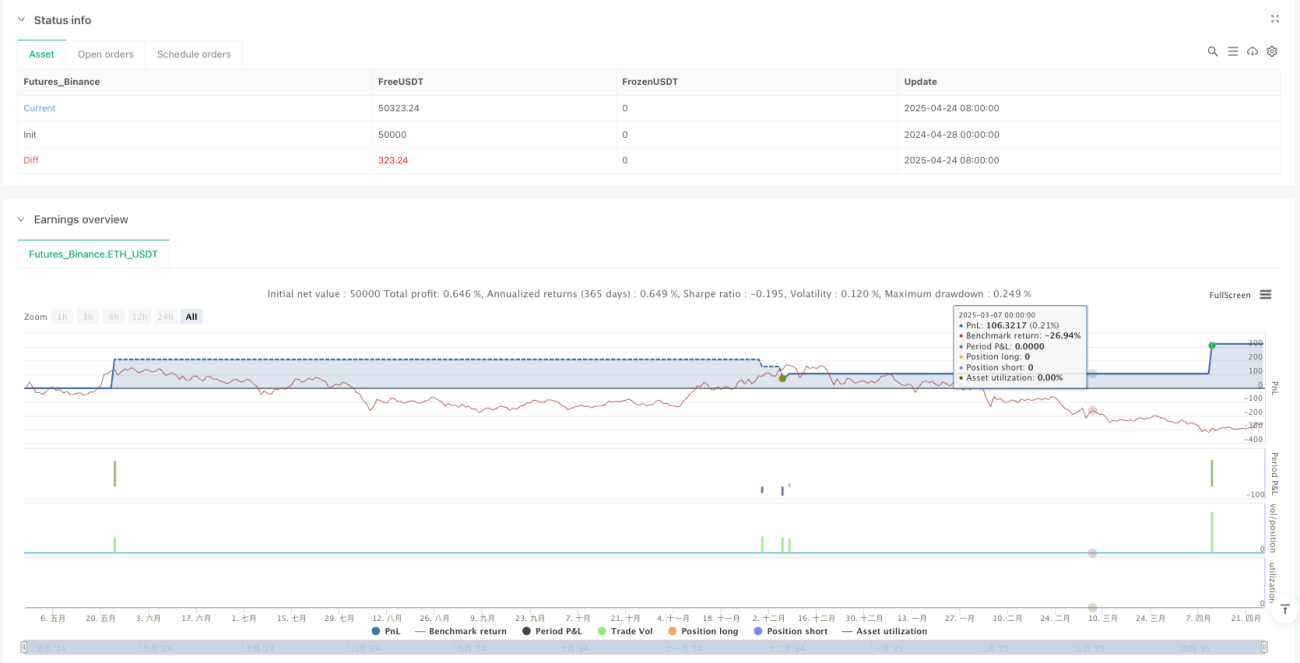Click the fullscreen expand icon in Status info
This screenshot has height=663, width=1300.
(x=1274, y=19)
